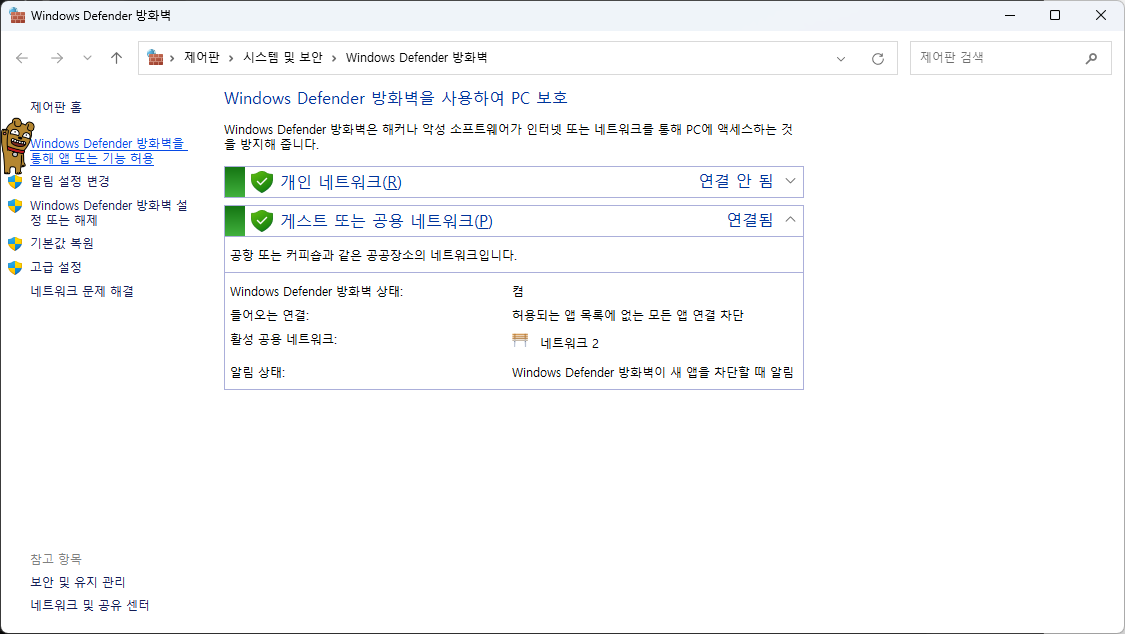Click the firewall icon in address bar
1125x634 pixels.
pos(155,57)
